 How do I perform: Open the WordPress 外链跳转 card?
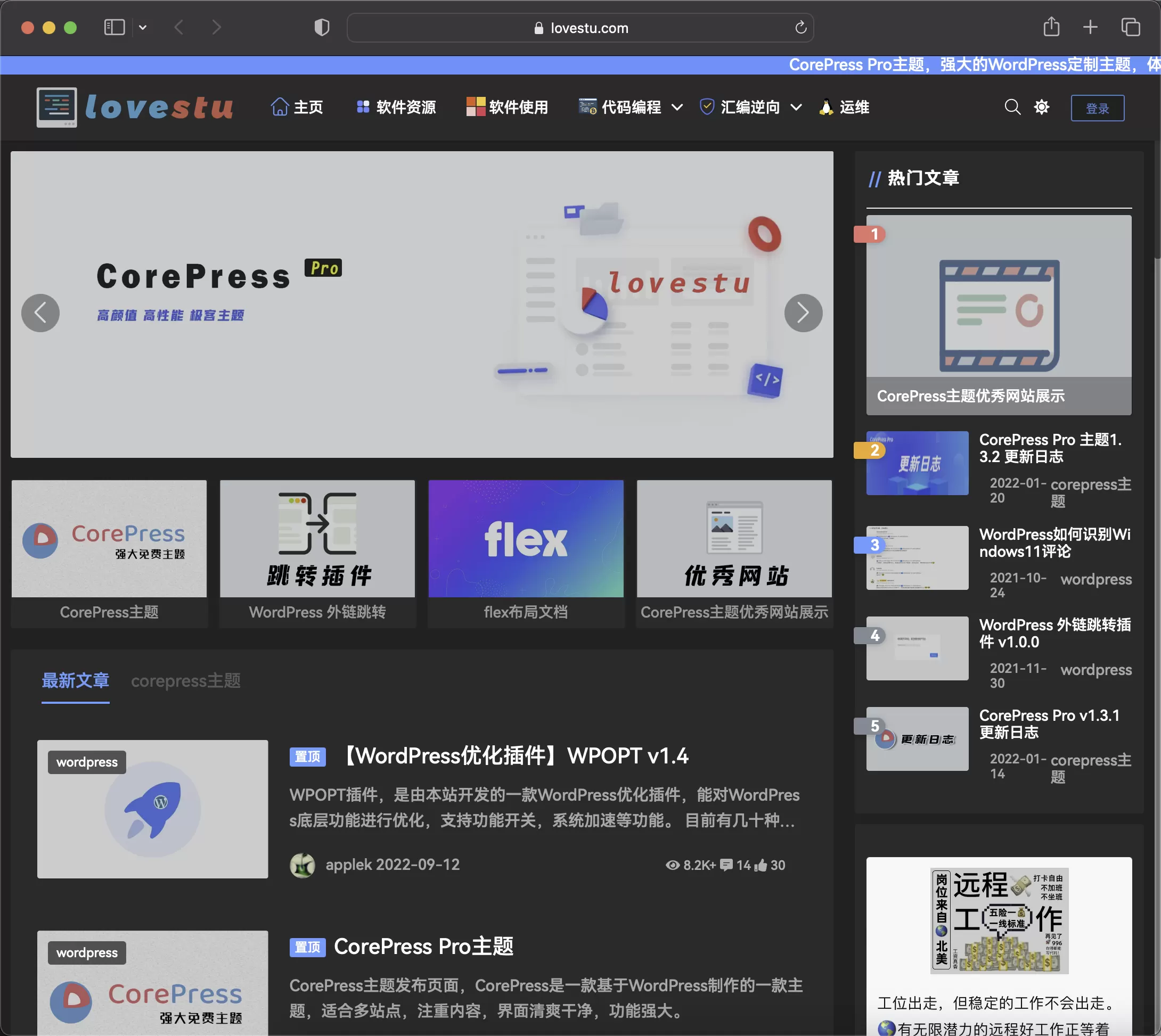[317, 553]
